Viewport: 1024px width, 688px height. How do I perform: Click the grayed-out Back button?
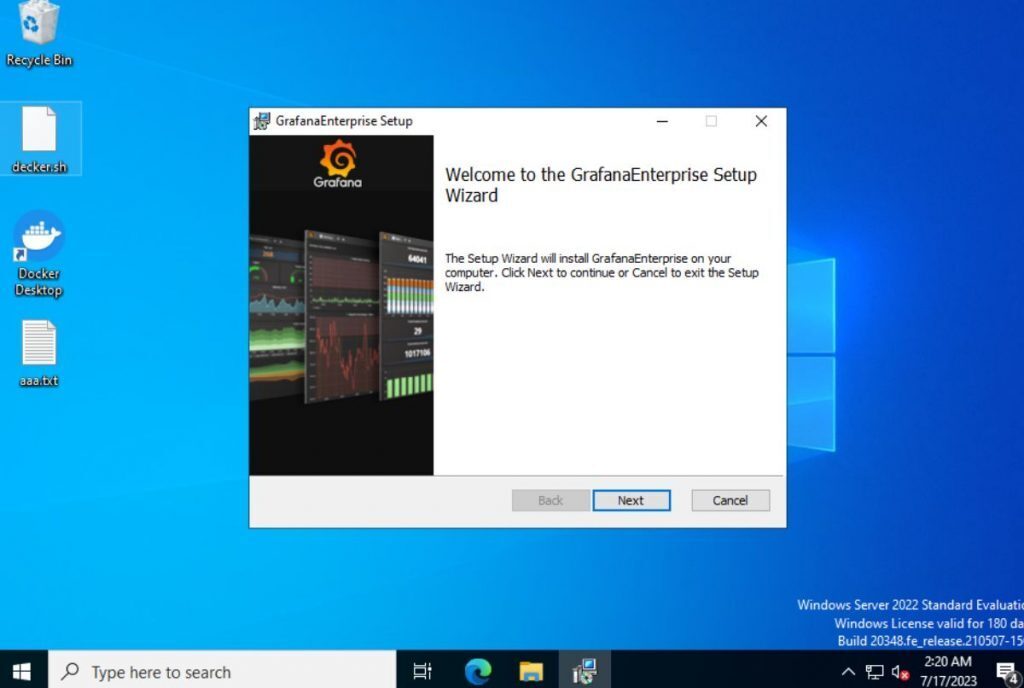click(x=550, y=500)
